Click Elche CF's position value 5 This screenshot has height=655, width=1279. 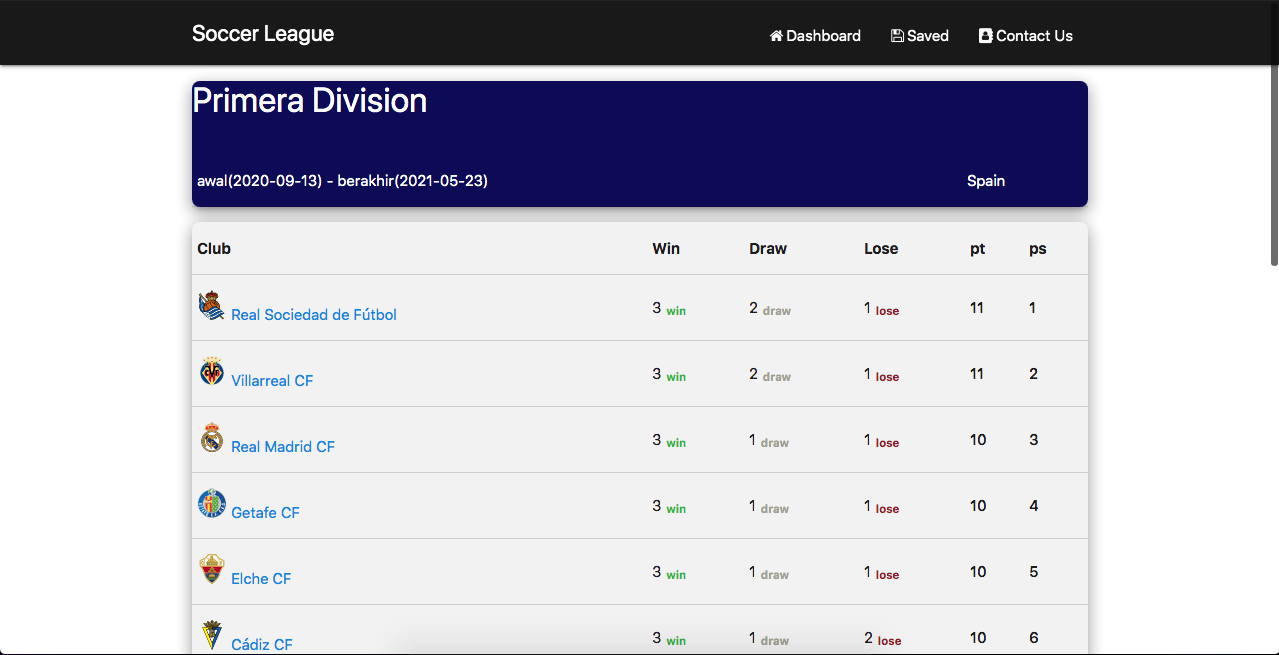click(x=1034, y=572)
